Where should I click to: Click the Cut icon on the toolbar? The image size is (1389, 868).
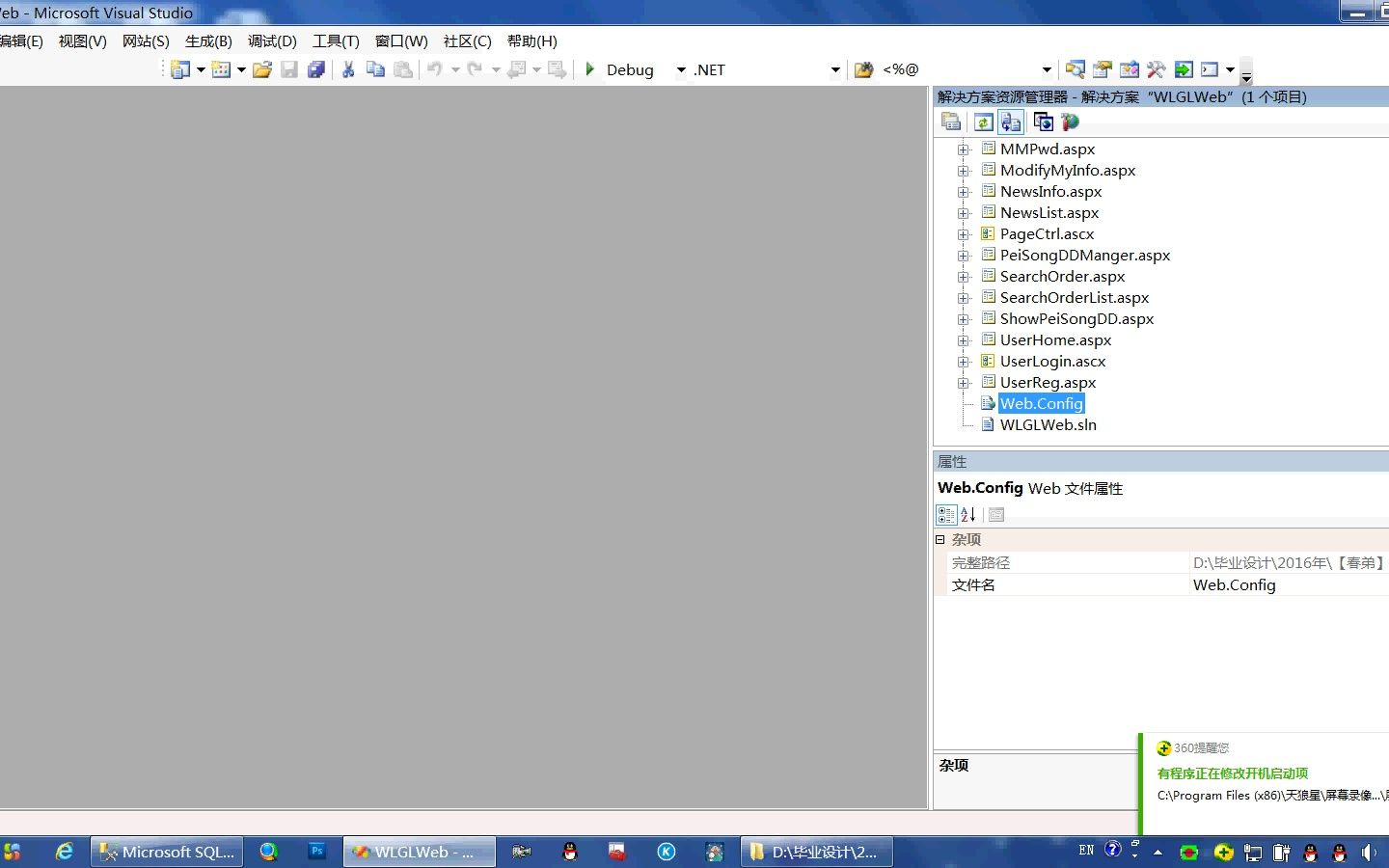(347, 68)
